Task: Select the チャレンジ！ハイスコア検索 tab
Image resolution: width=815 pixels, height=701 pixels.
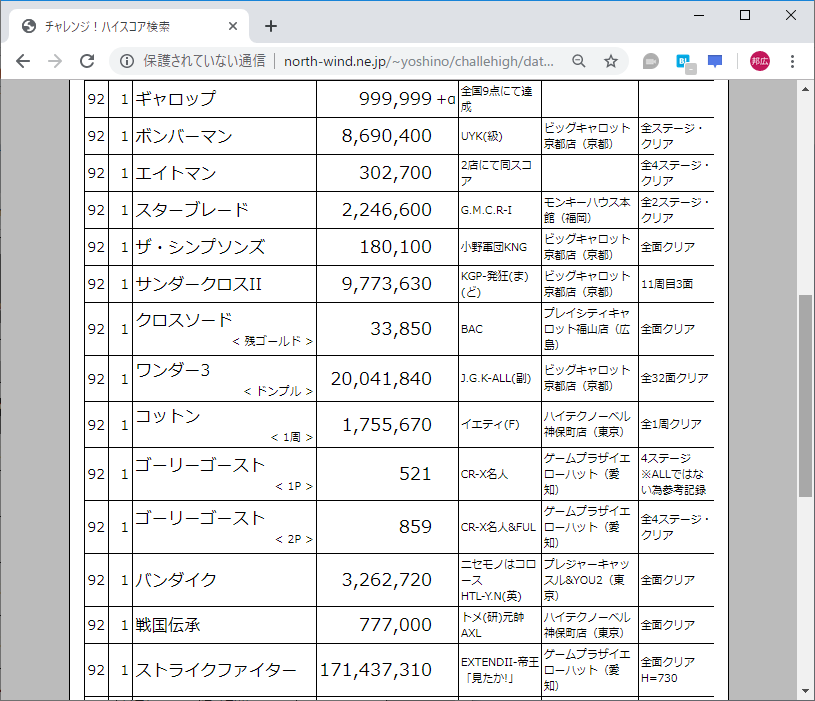Action: tap(127, 27)
